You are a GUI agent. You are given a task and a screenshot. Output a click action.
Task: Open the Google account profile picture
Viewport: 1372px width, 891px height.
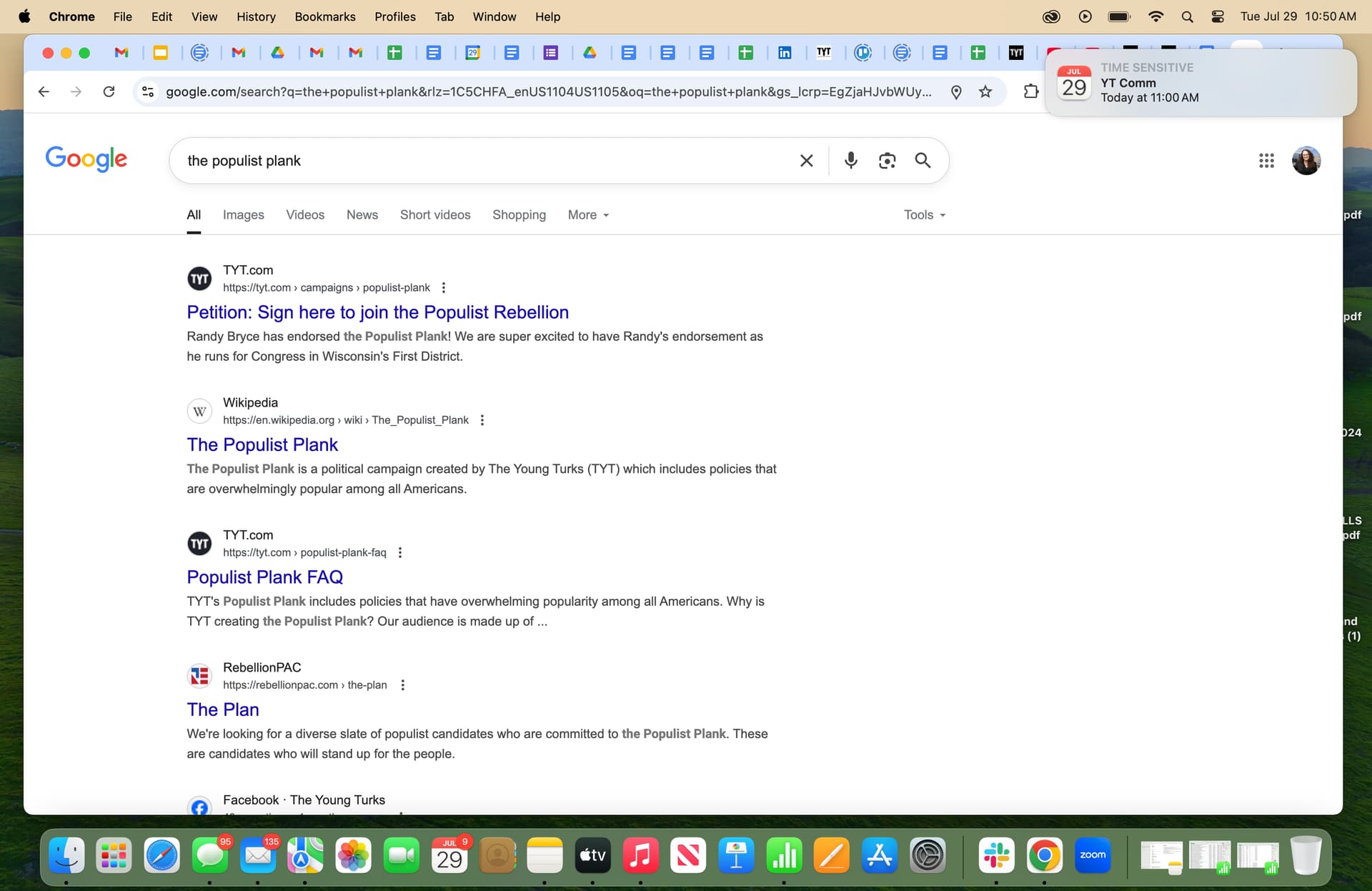1306,161
